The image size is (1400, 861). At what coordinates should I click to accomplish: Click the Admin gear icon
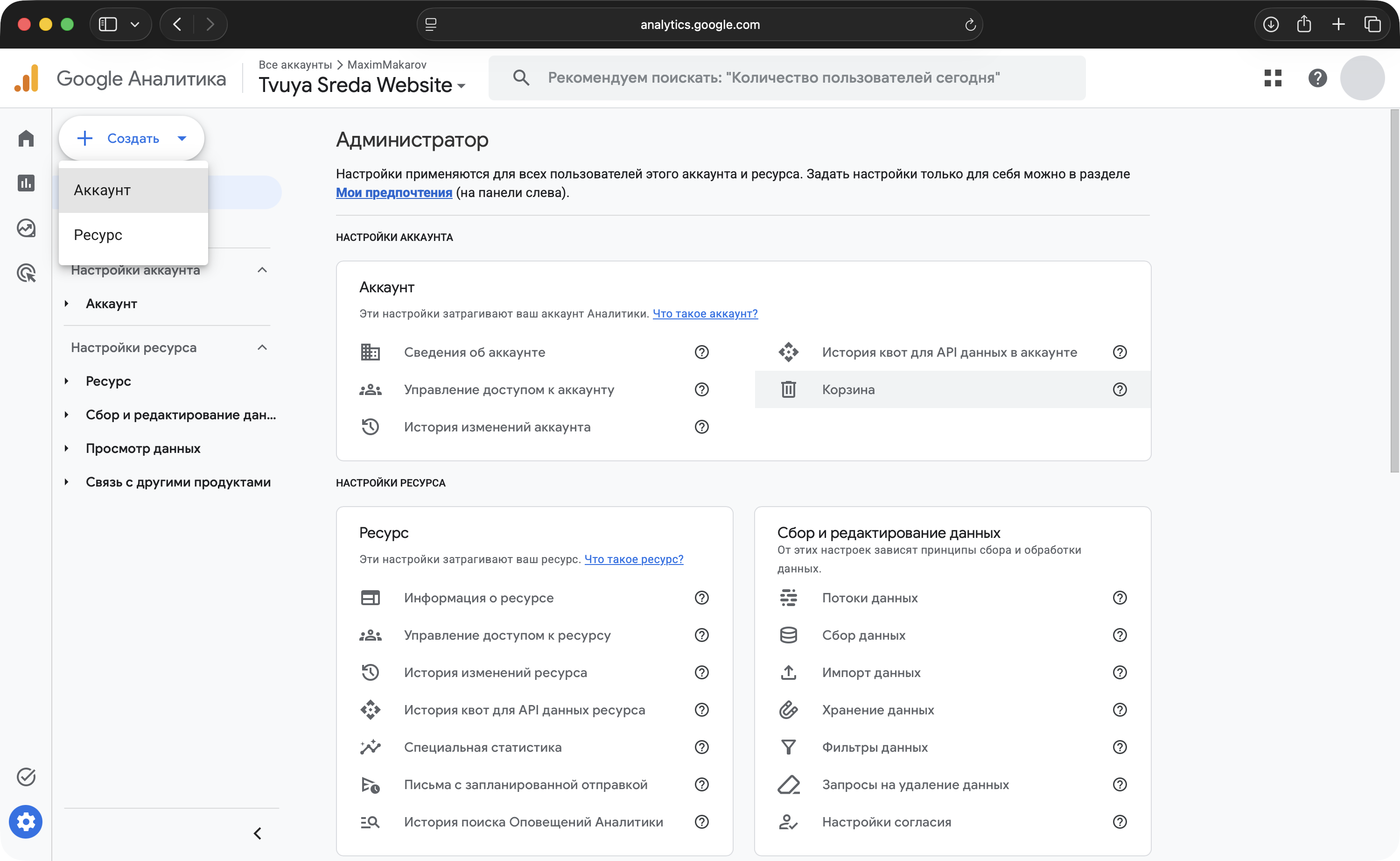point(26,822)
